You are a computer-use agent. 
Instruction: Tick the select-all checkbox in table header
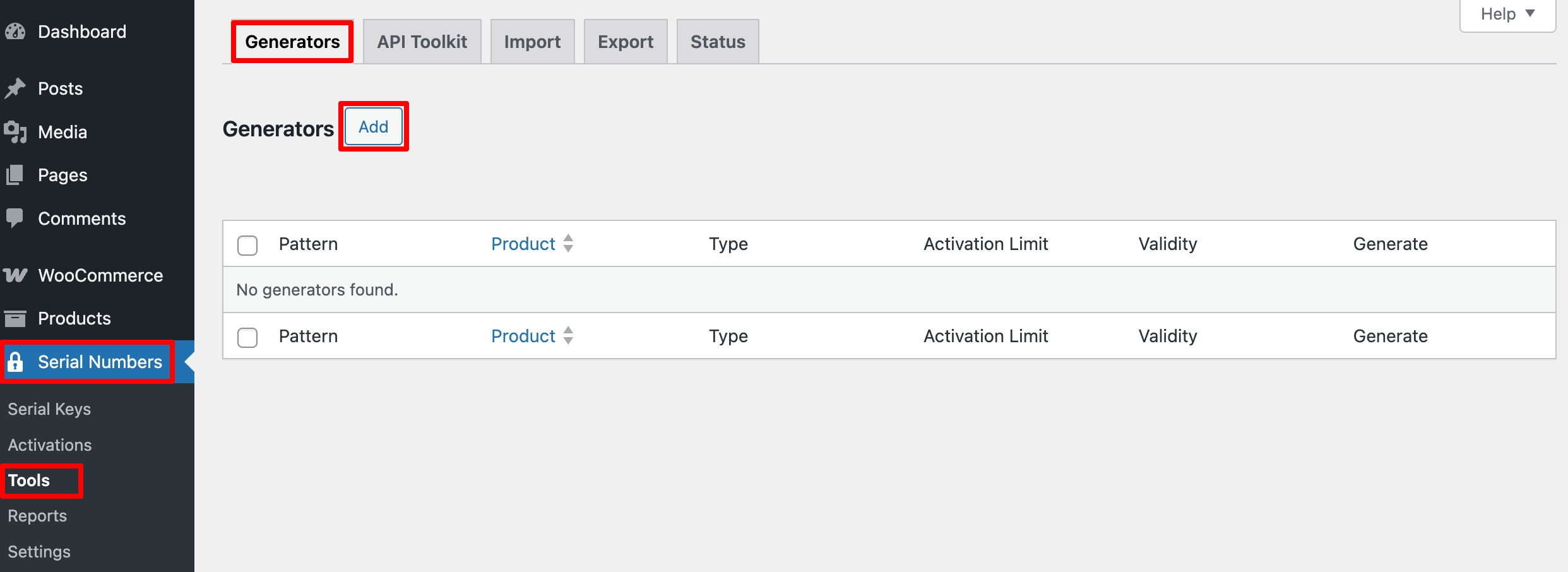247,245
